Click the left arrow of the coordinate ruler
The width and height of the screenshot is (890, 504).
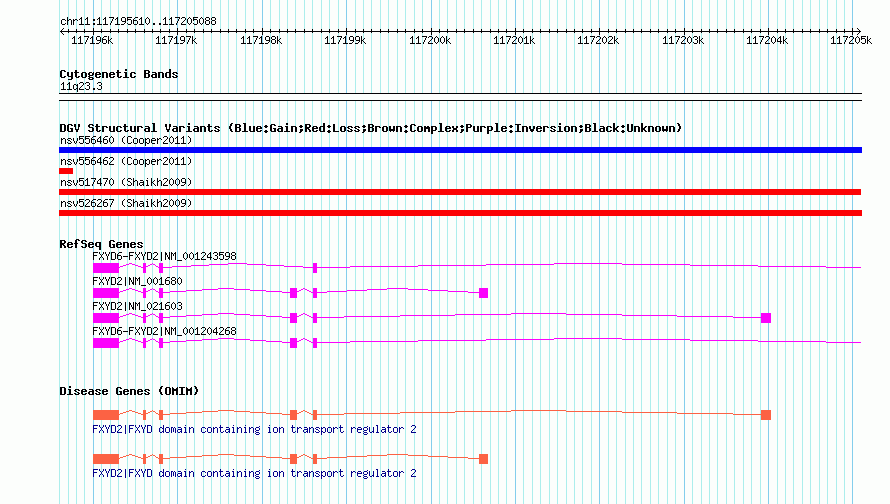coord(62,31)
